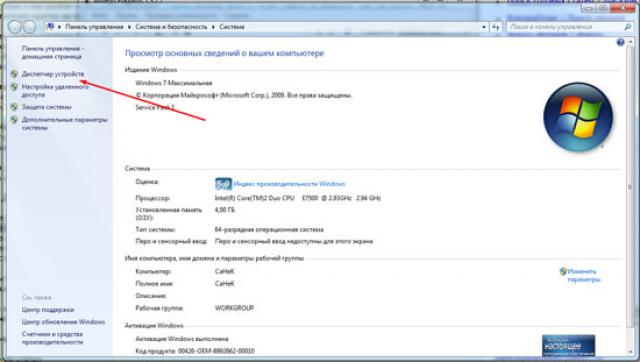Click WORKGROUP workgroup value
The height and width of the screenshot is (362, 640).
(x=234, y=308)
